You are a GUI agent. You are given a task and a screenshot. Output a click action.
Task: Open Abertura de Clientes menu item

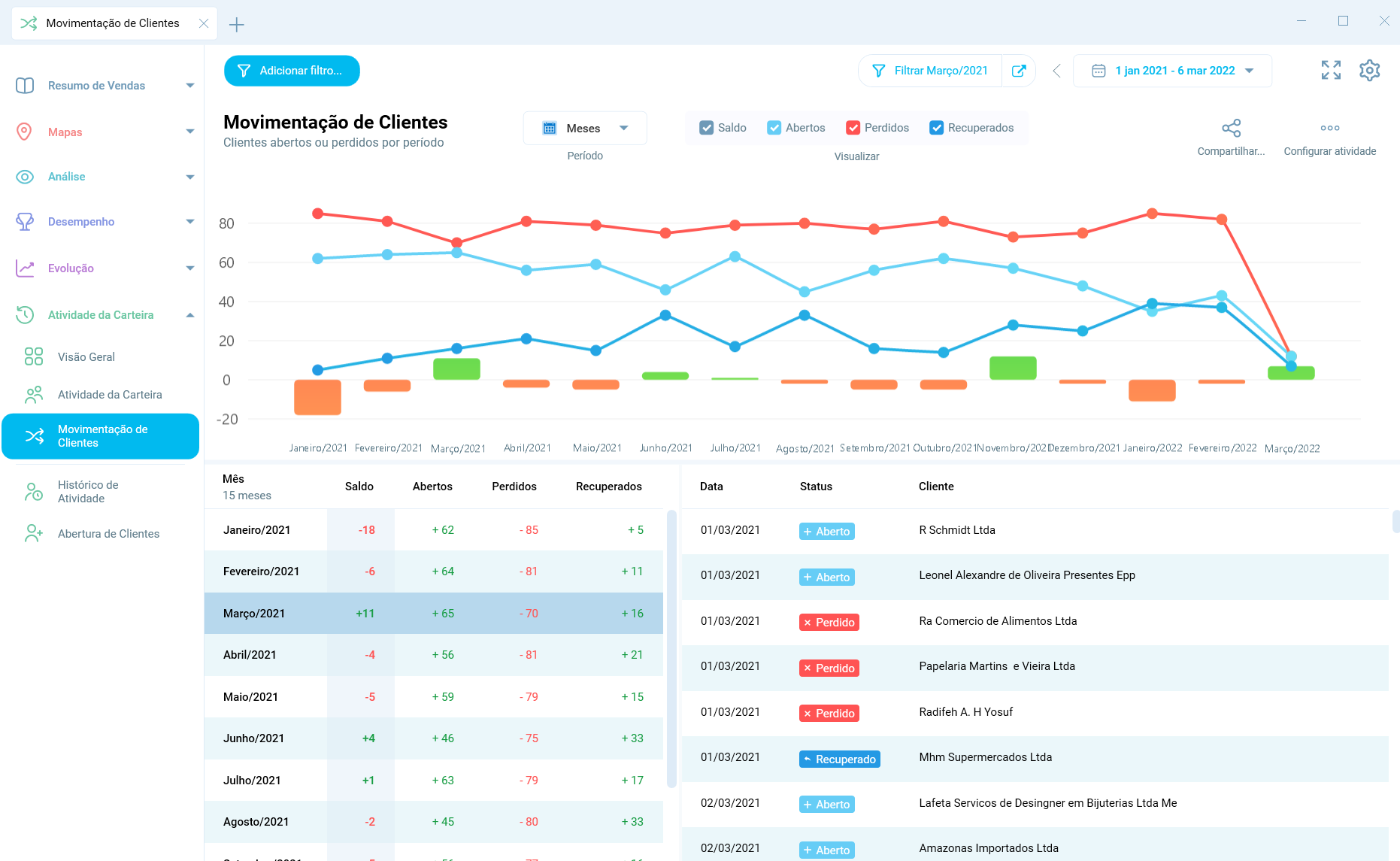tap(108, 534)
